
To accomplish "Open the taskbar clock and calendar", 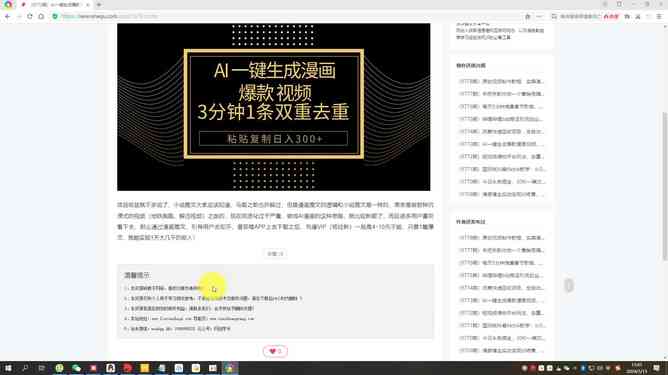I will (637, 368).
